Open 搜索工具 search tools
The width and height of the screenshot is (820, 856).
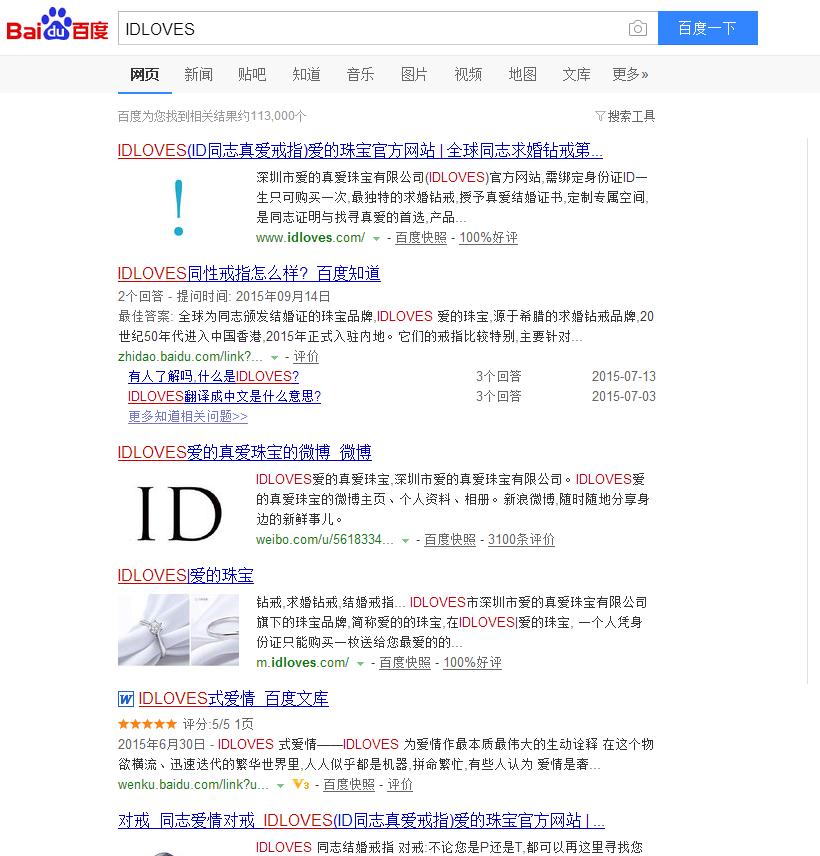tap(631, 116)
